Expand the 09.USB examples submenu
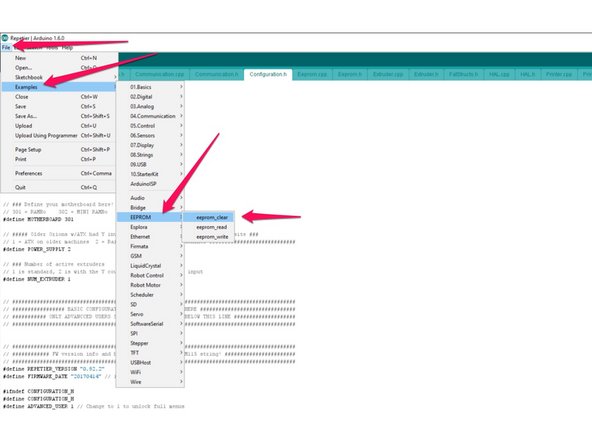Screen dimensions: 592x444 click(150, 164)
